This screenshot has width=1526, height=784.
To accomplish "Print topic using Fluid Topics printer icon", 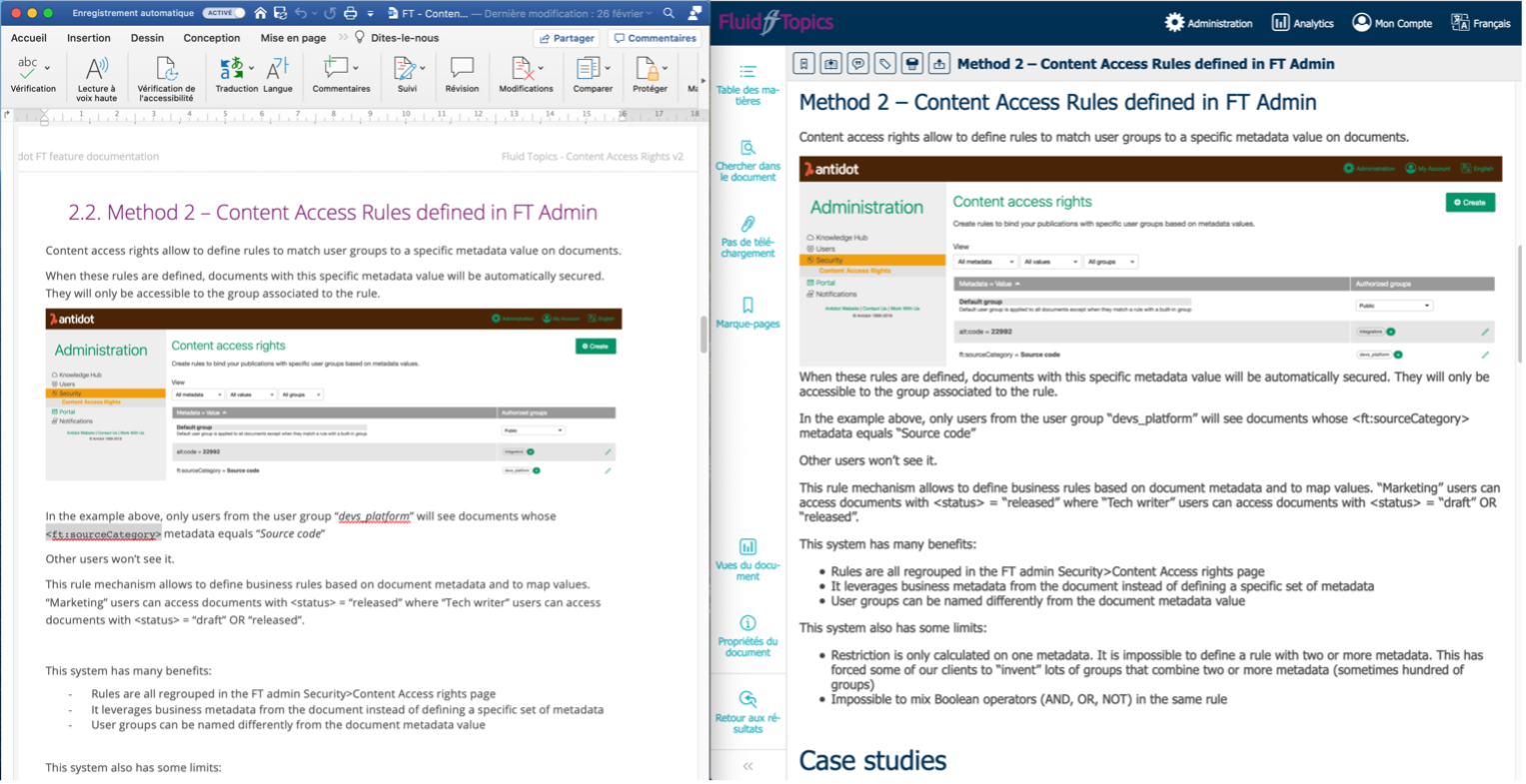I will [x=911, y=64].
